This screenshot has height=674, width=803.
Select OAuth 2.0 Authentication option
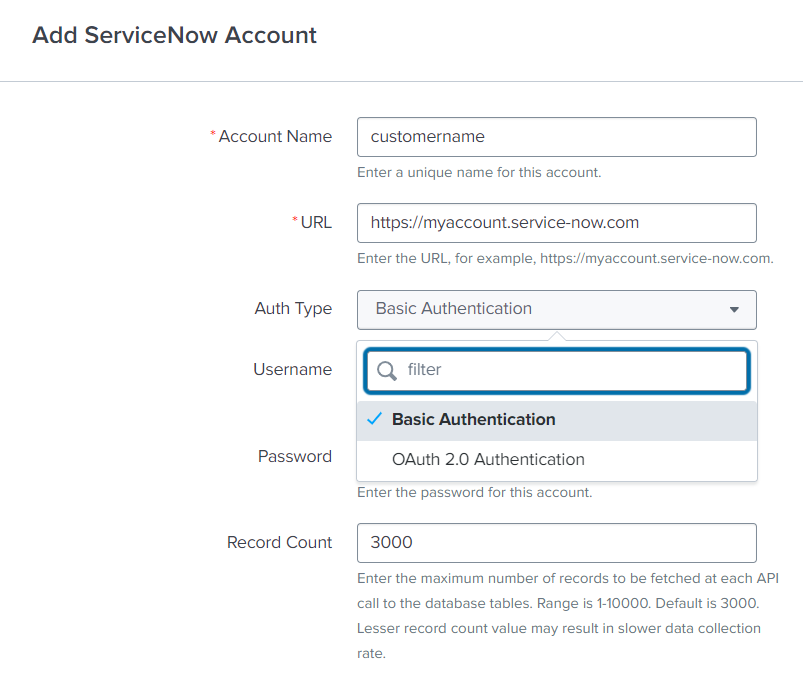(x=488, y=460)
